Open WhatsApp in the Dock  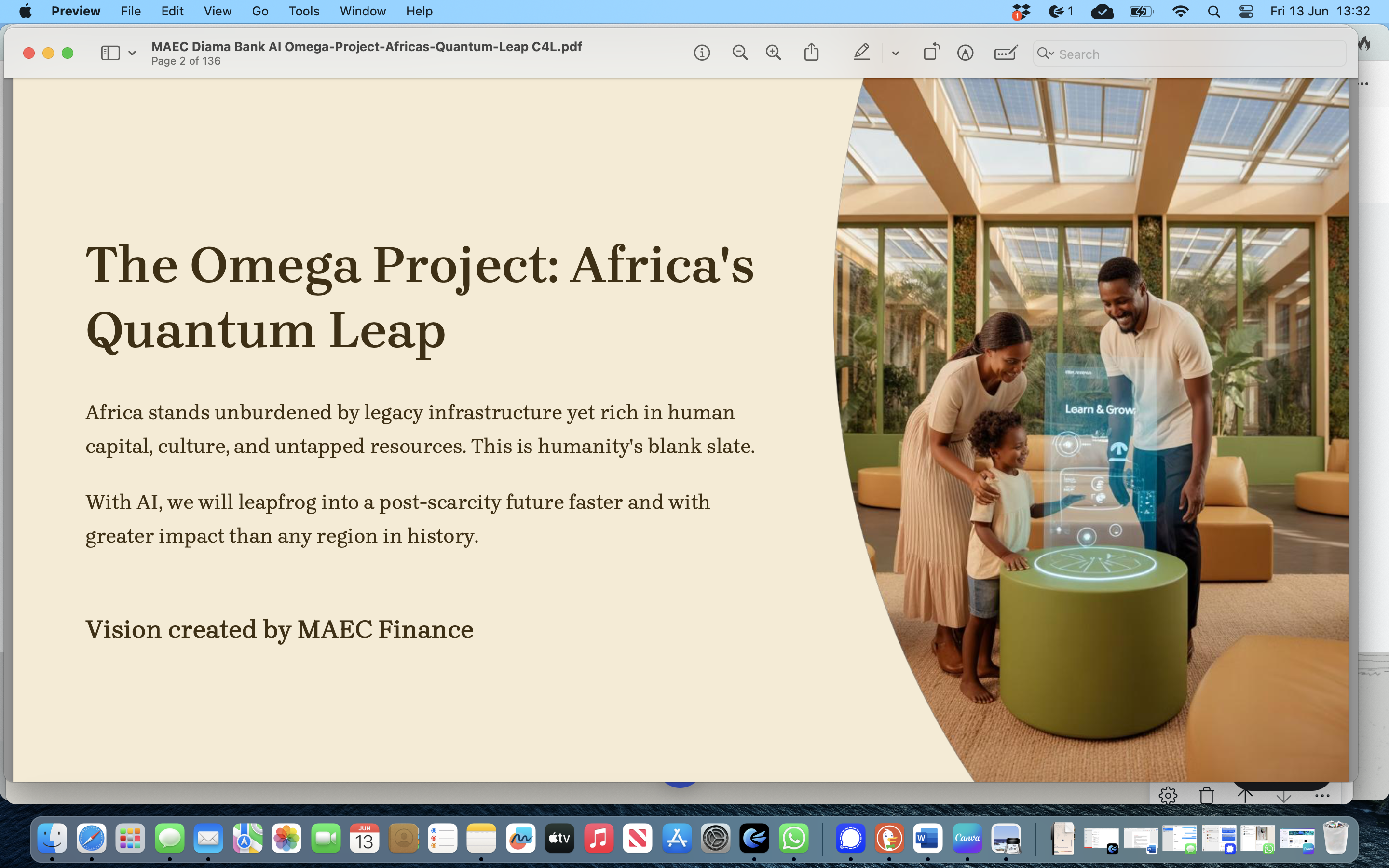coord(794,838)
